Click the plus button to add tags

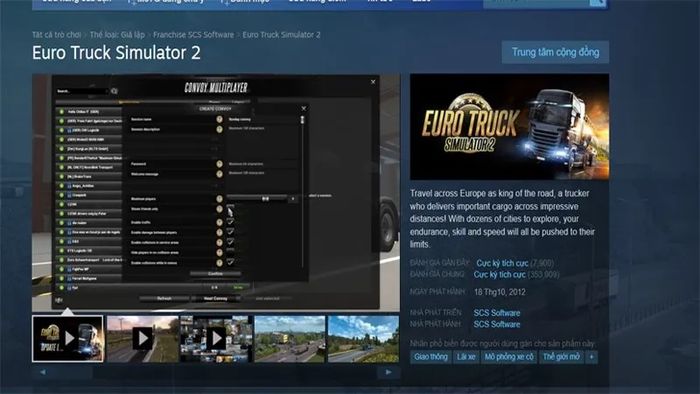tap(592, 357)
